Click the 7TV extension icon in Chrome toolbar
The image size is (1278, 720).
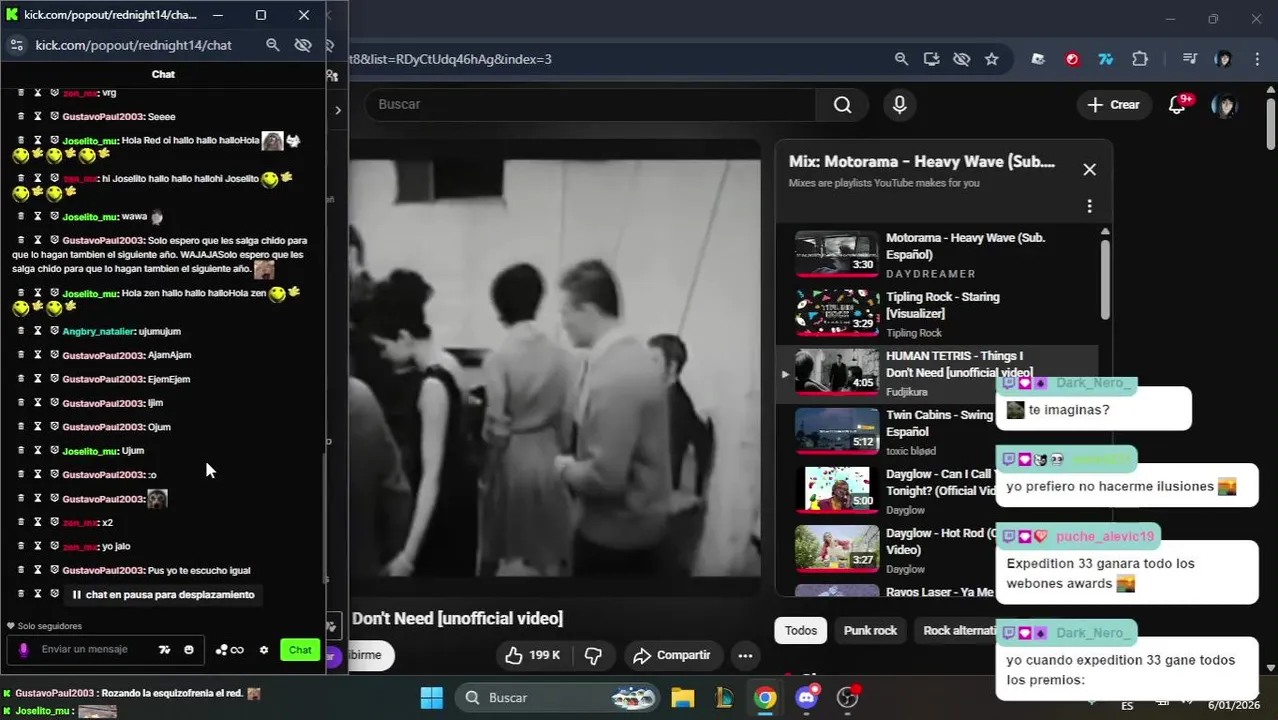(x=1106, y=59)
